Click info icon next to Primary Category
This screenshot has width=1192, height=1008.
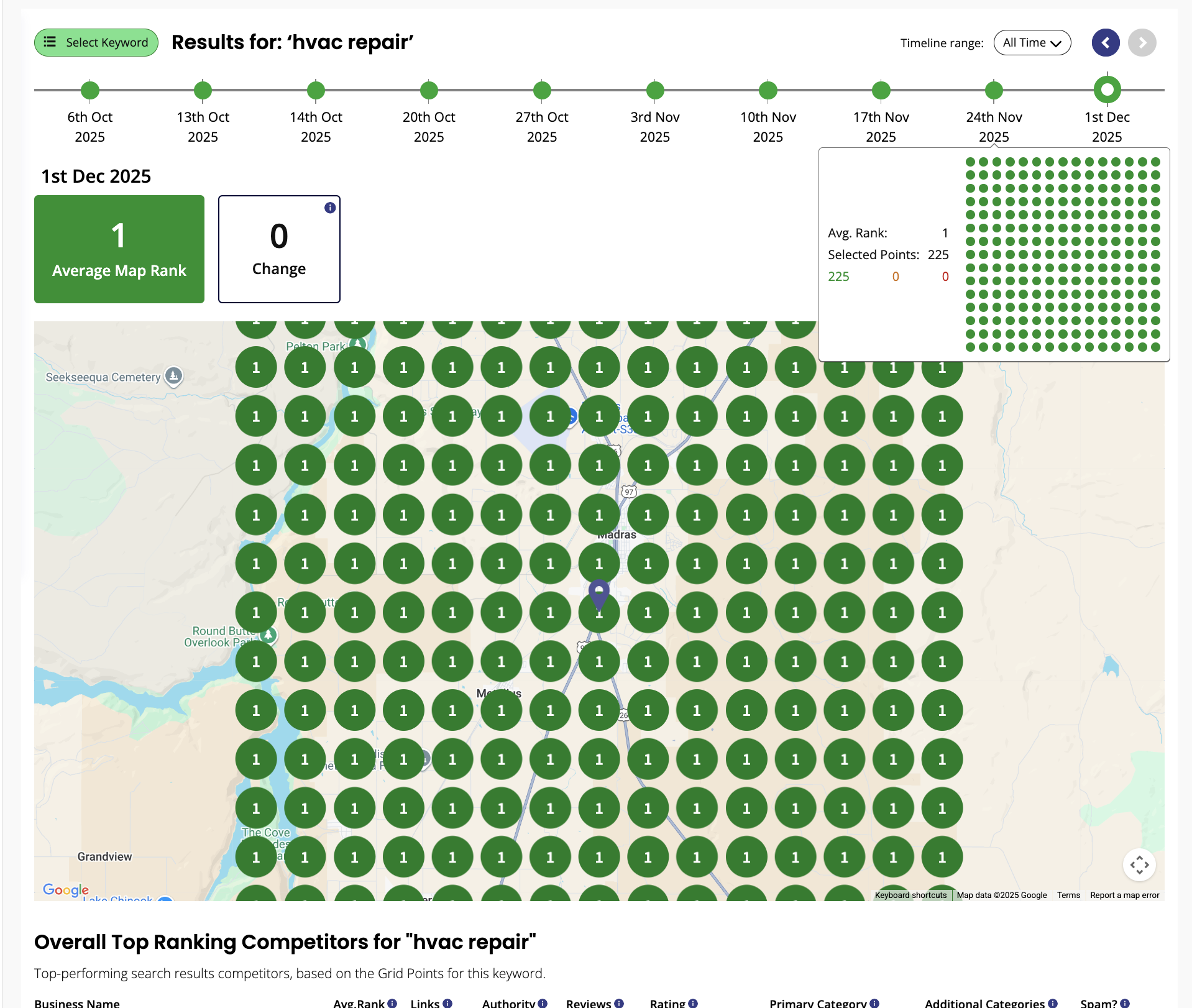[874, 1003]
